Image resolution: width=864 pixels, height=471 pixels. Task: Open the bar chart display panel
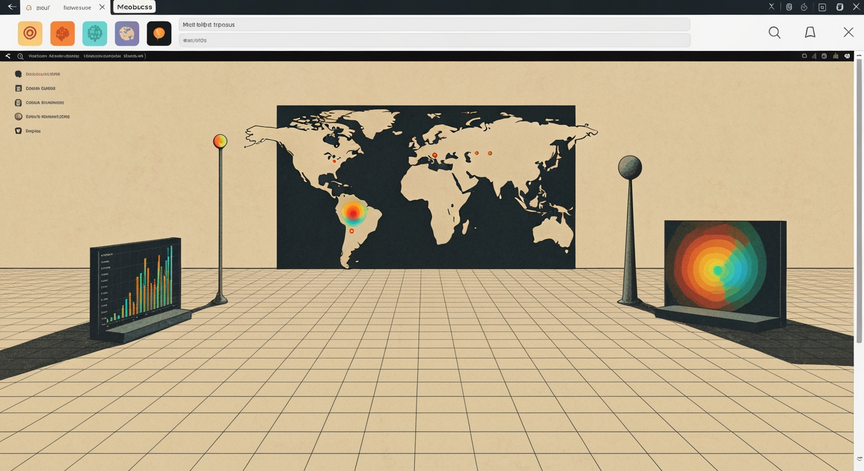[x=136, y=288]
